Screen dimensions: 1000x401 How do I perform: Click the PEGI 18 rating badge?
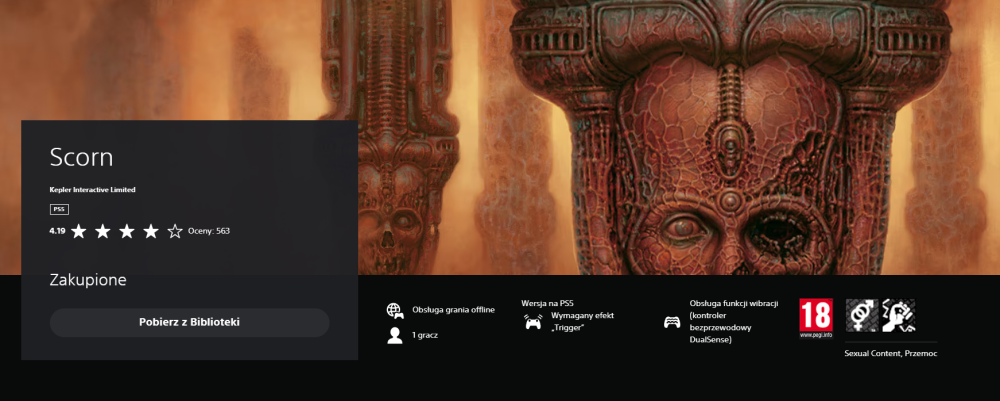click(x=816, y=319)
